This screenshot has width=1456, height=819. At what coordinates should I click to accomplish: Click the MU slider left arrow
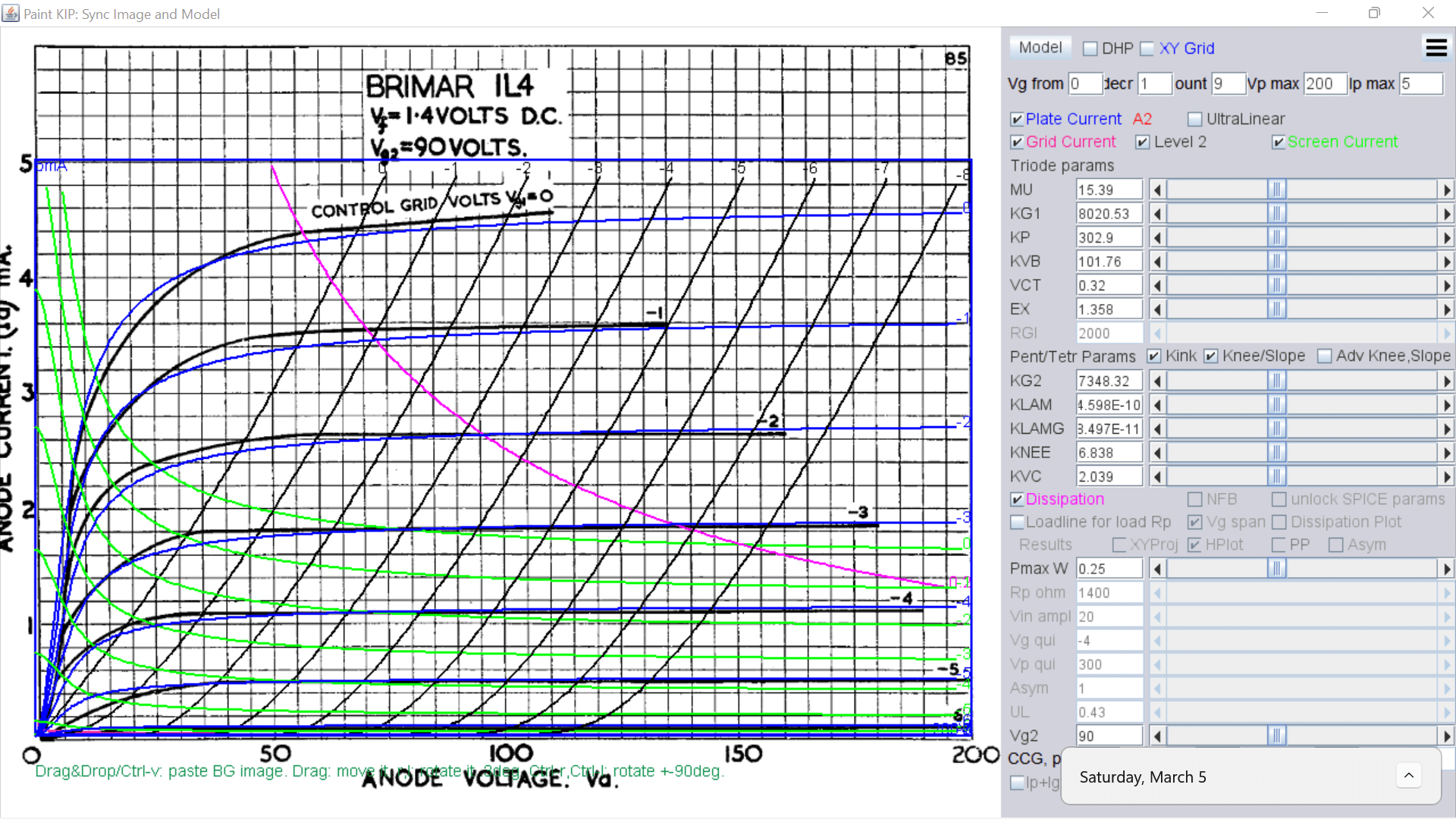coord(1157,190)
